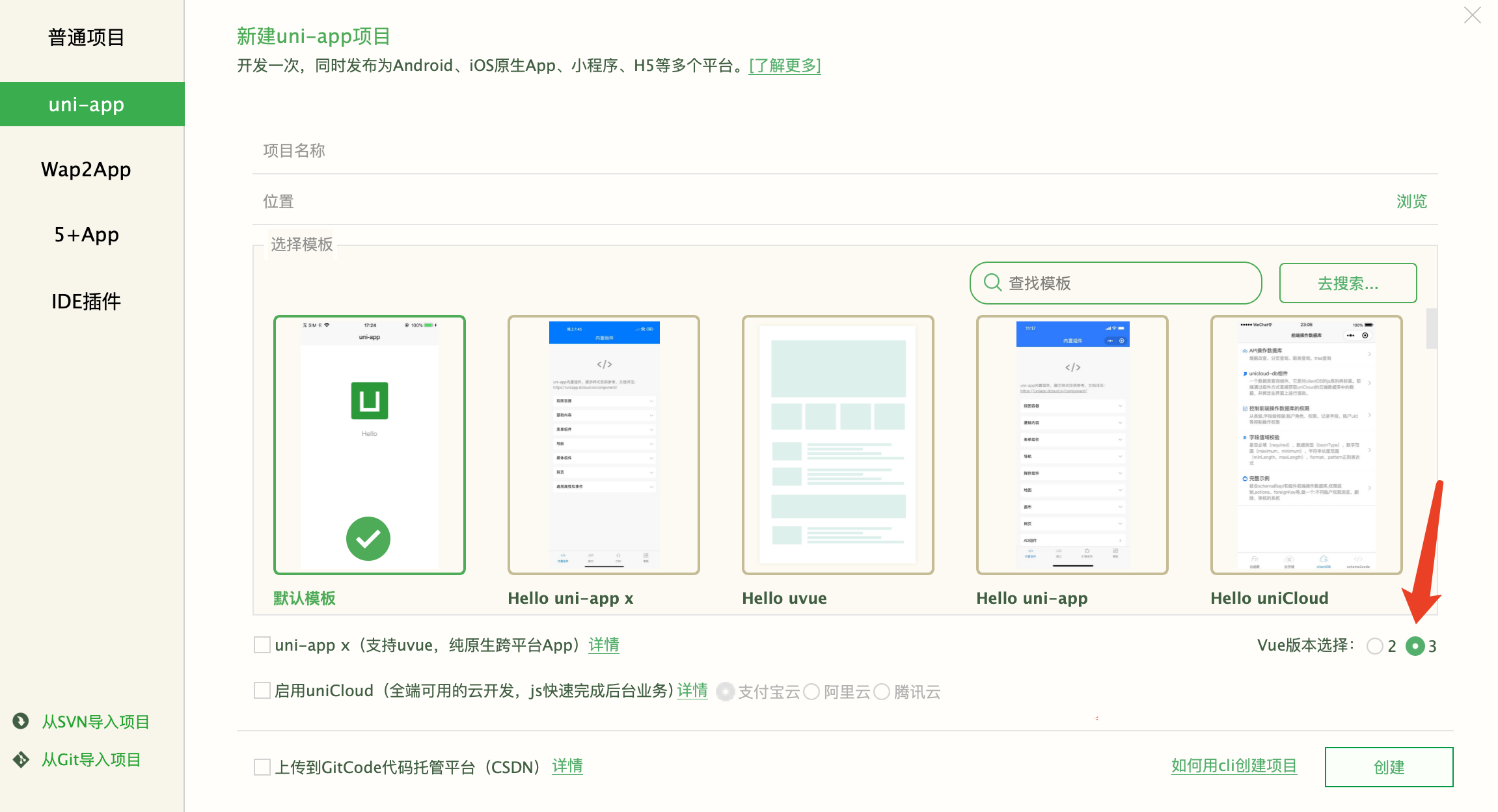Click the SVN import icon

click(x=21, y=721)
